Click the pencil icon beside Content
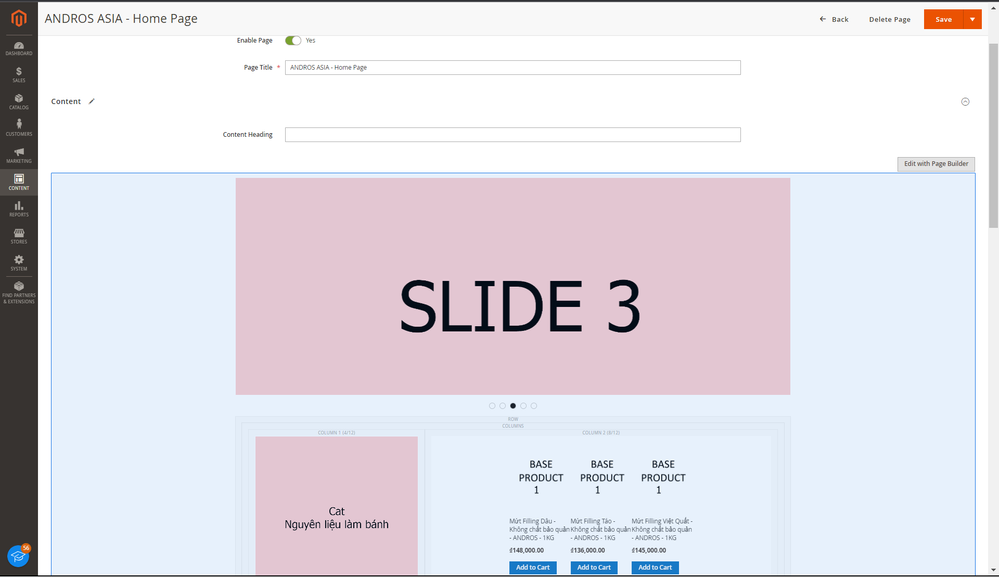Viewport: 999px width, 578px height. tap(92, 101)
